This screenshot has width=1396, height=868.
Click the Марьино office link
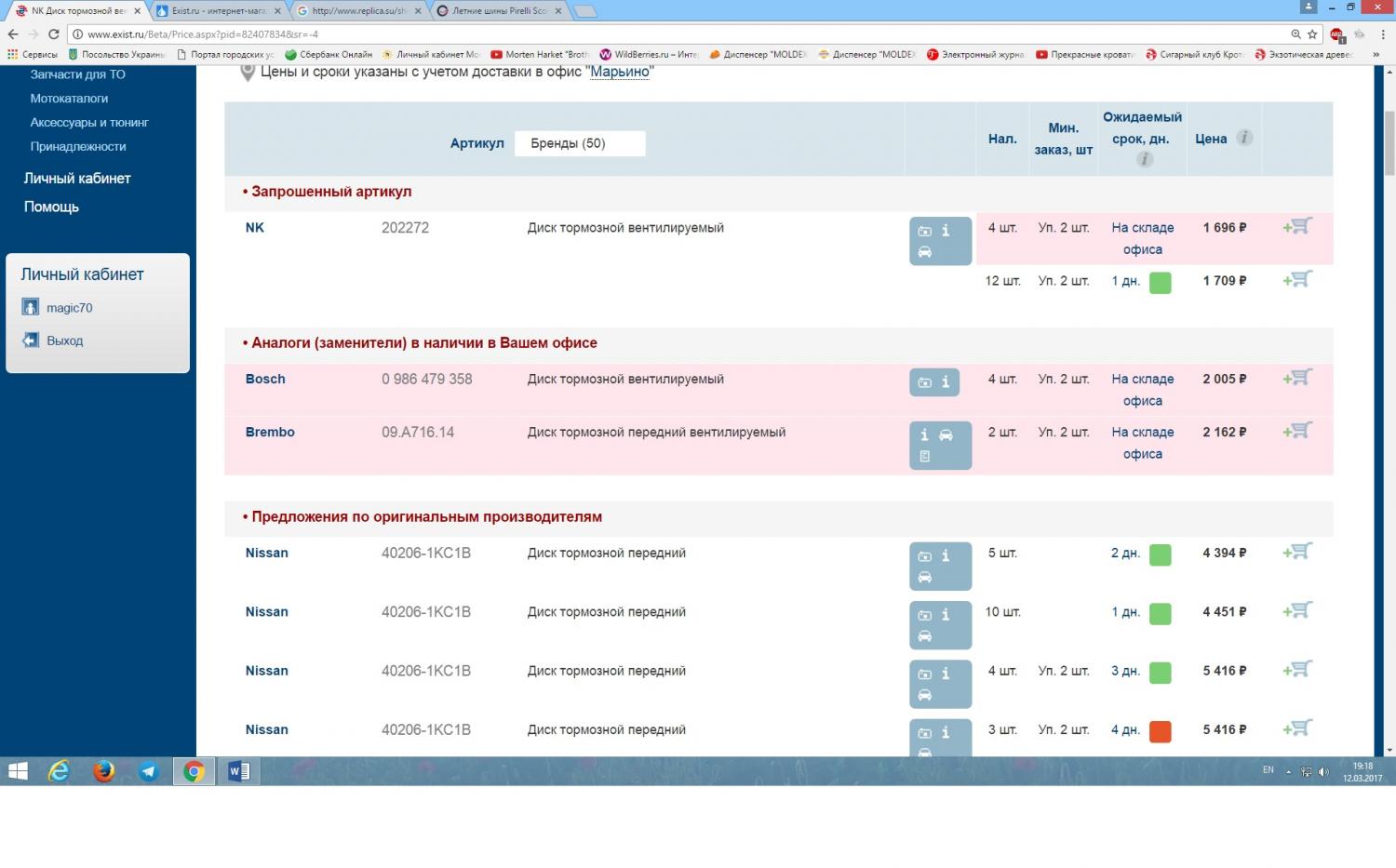(x=620, y=72)
